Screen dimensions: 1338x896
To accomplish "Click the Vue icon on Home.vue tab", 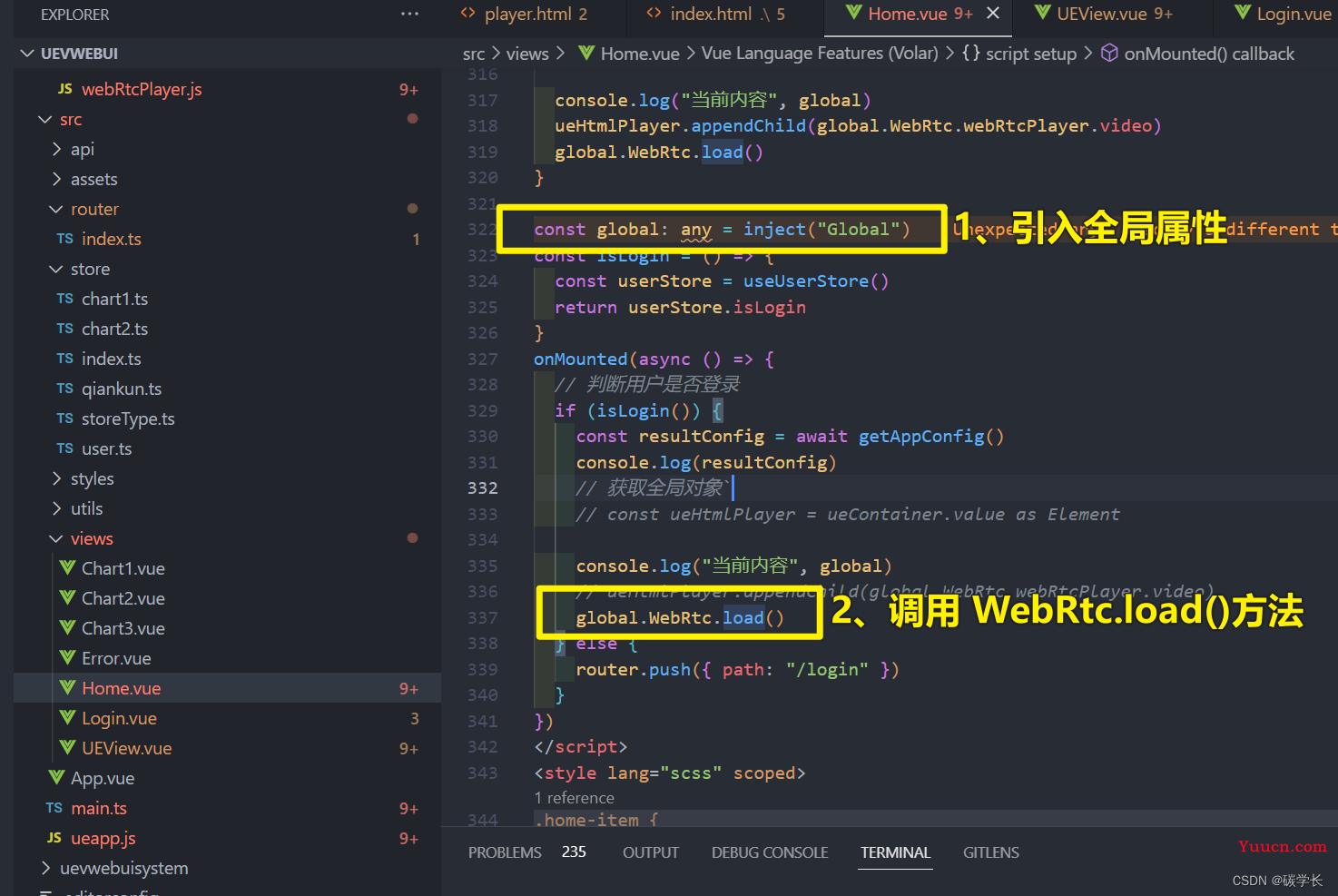I will click(853, 13).
